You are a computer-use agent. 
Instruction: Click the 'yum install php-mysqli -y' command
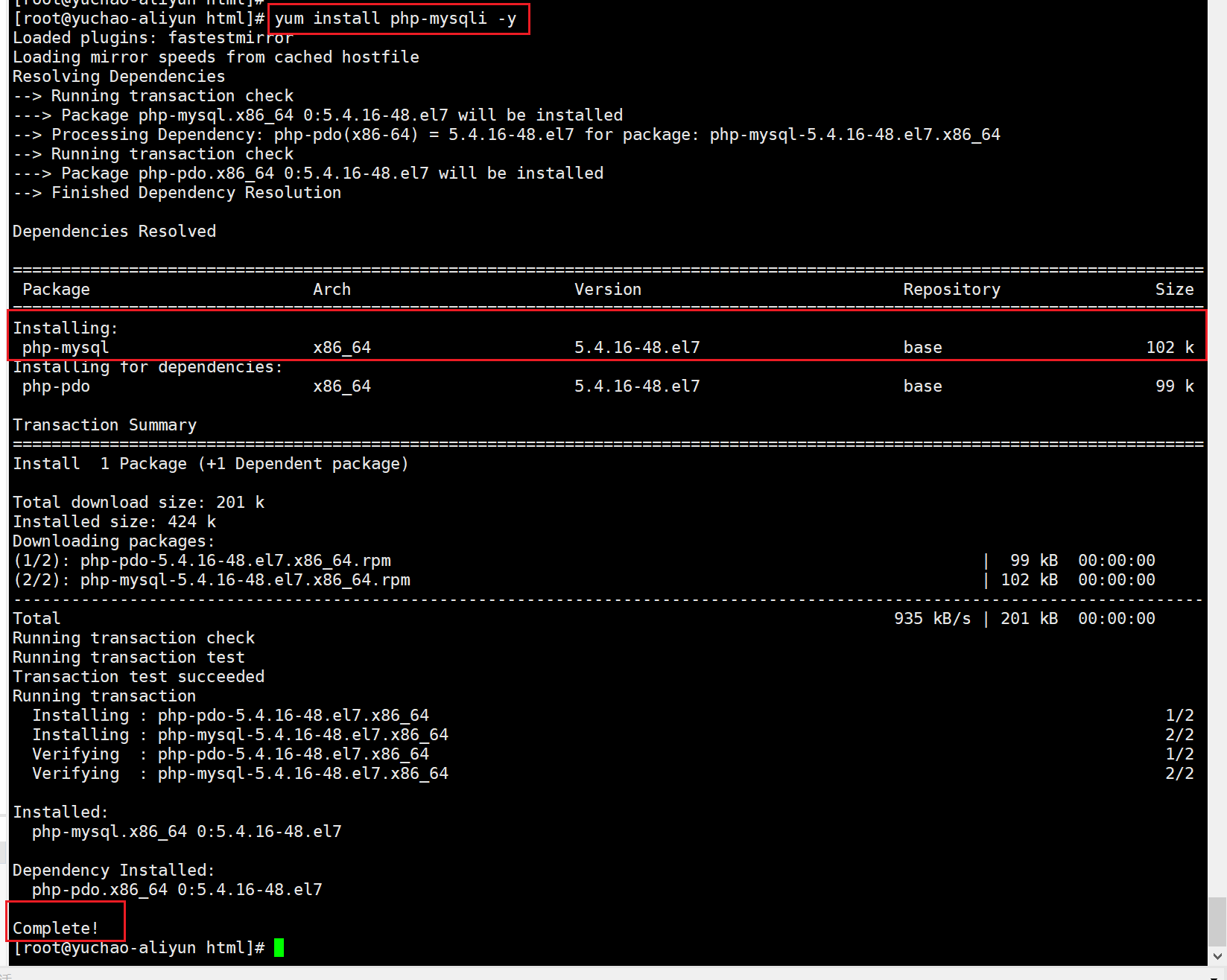(396, 19)
